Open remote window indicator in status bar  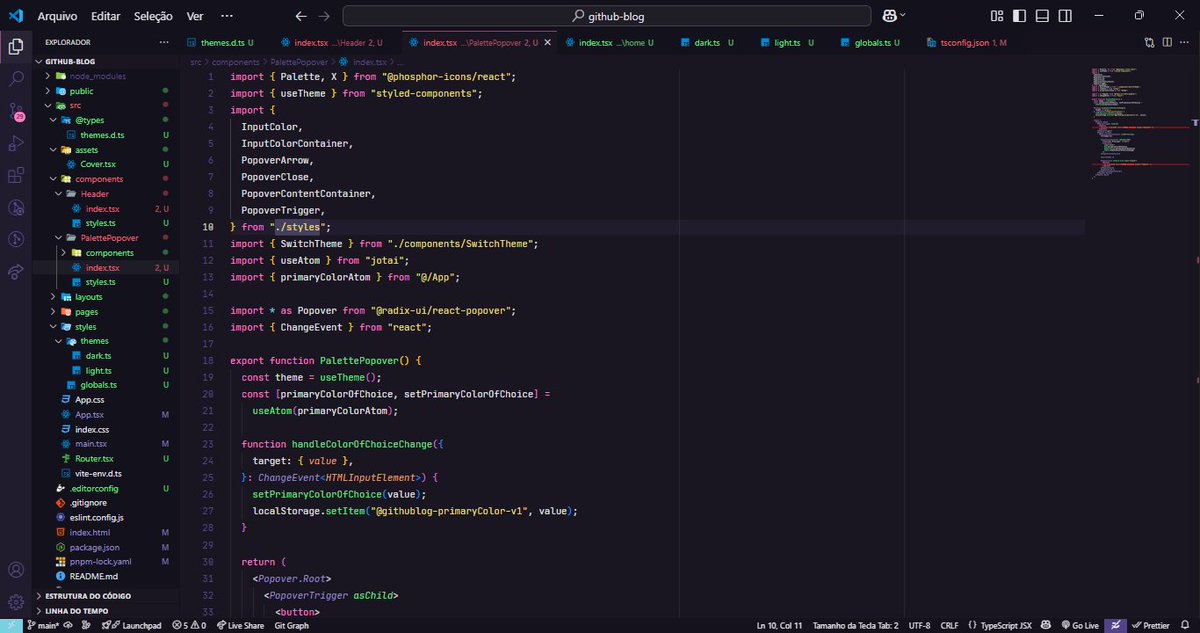[12, 625]
